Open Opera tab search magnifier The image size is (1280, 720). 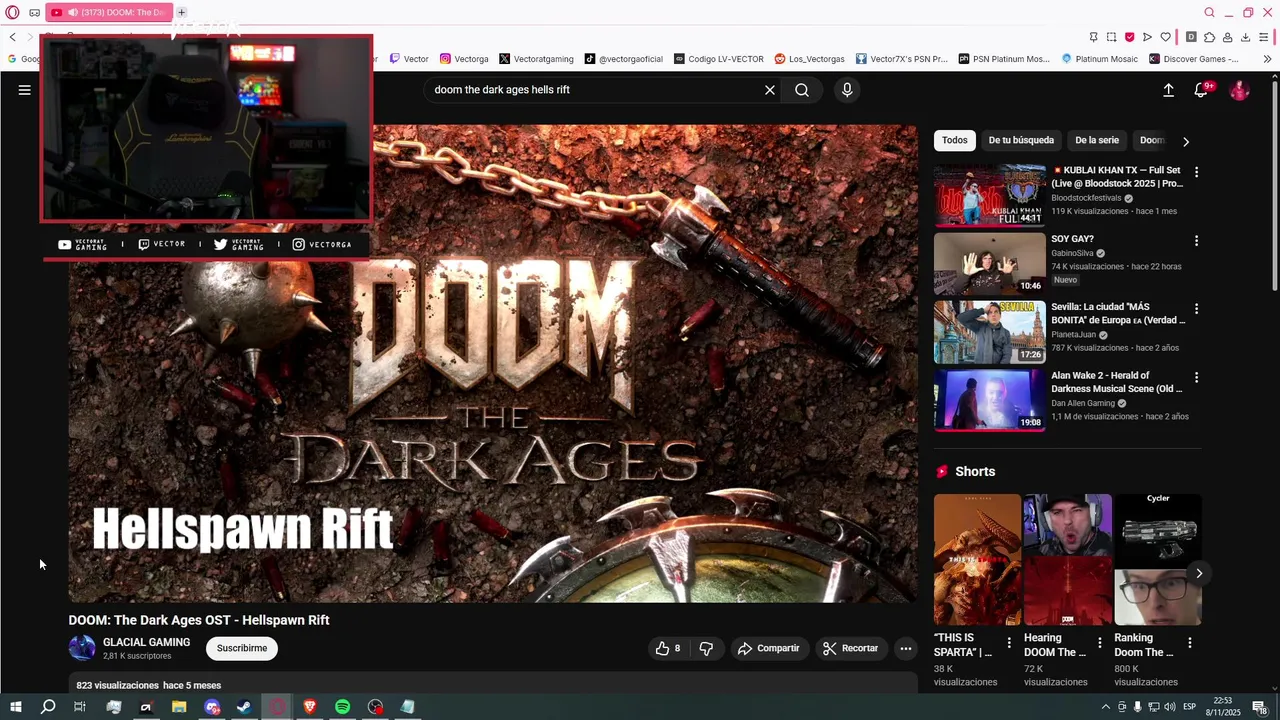pos(1209,12)
